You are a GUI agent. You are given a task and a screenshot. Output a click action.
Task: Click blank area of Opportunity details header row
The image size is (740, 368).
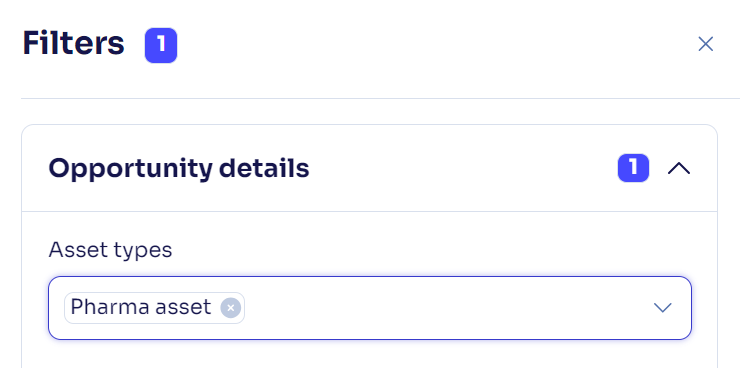coord(462,168)
